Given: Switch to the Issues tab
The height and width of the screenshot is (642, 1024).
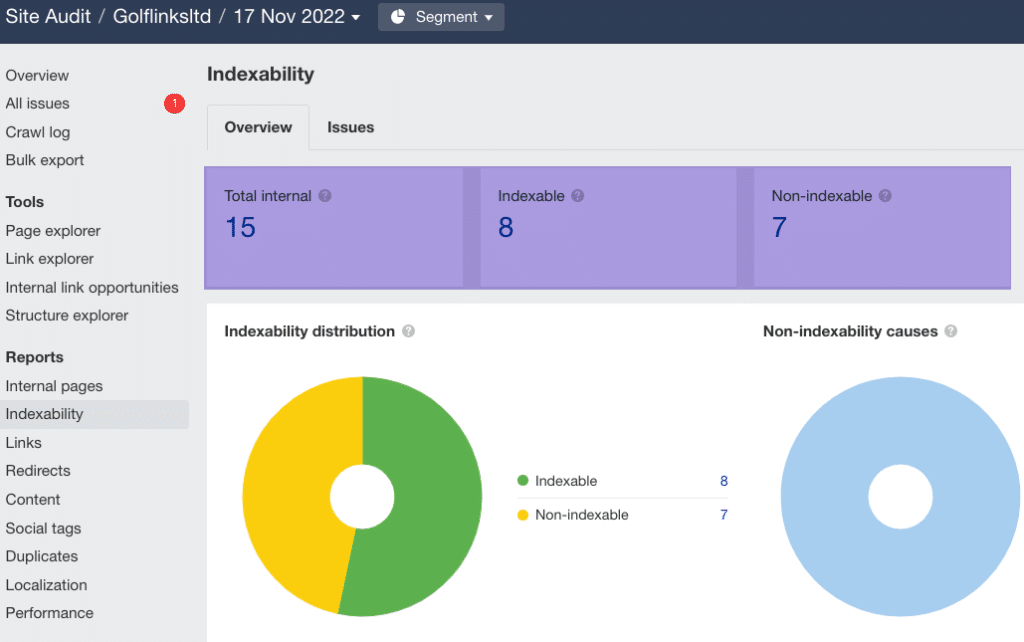Looking at the screenshot, I should pos(350,127).
